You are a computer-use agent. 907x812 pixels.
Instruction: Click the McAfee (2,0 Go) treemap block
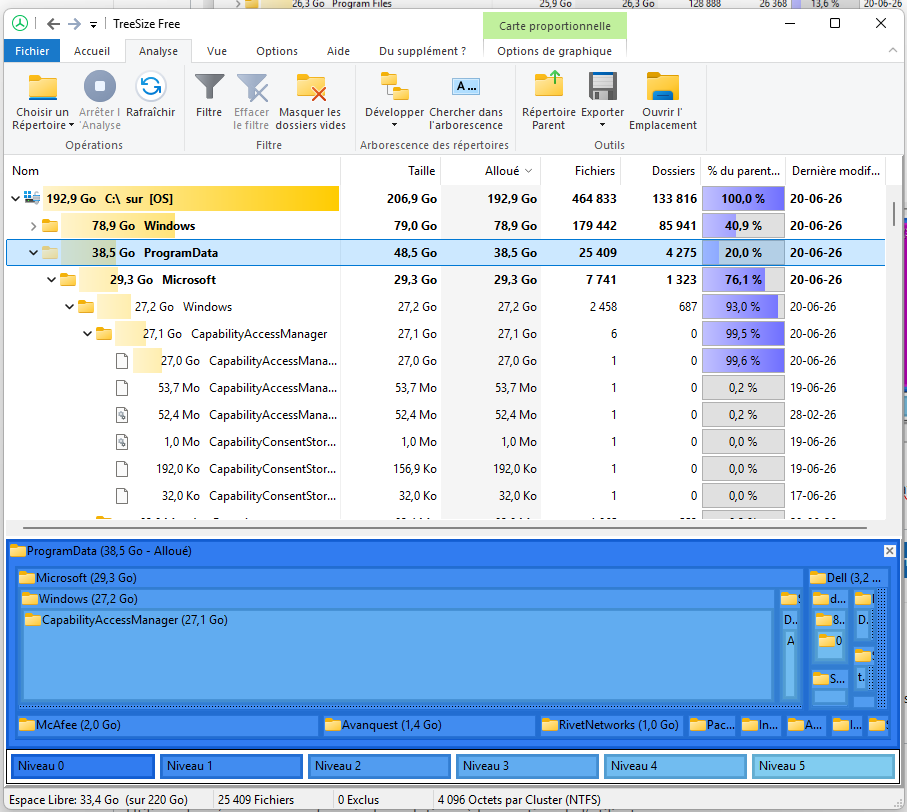tap(168, 725)
